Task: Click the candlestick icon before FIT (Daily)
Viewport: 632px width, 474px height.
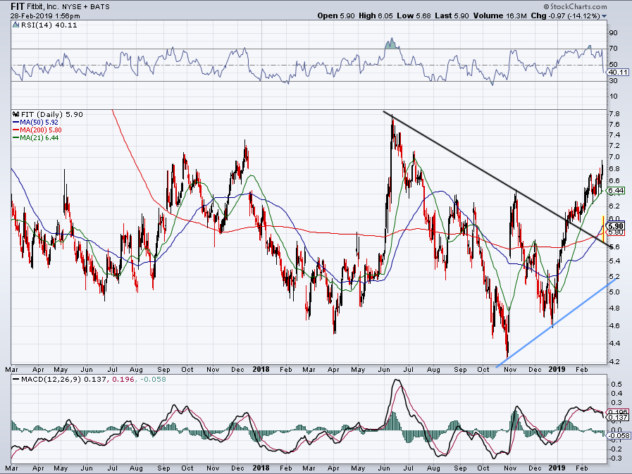Action: pyautogui.click(x=16, y=114)
